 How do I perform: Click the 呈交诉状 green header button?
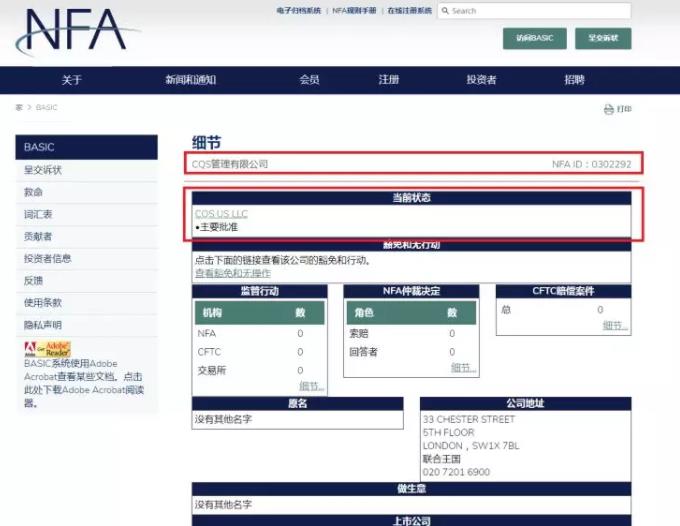tap(603, 38)
